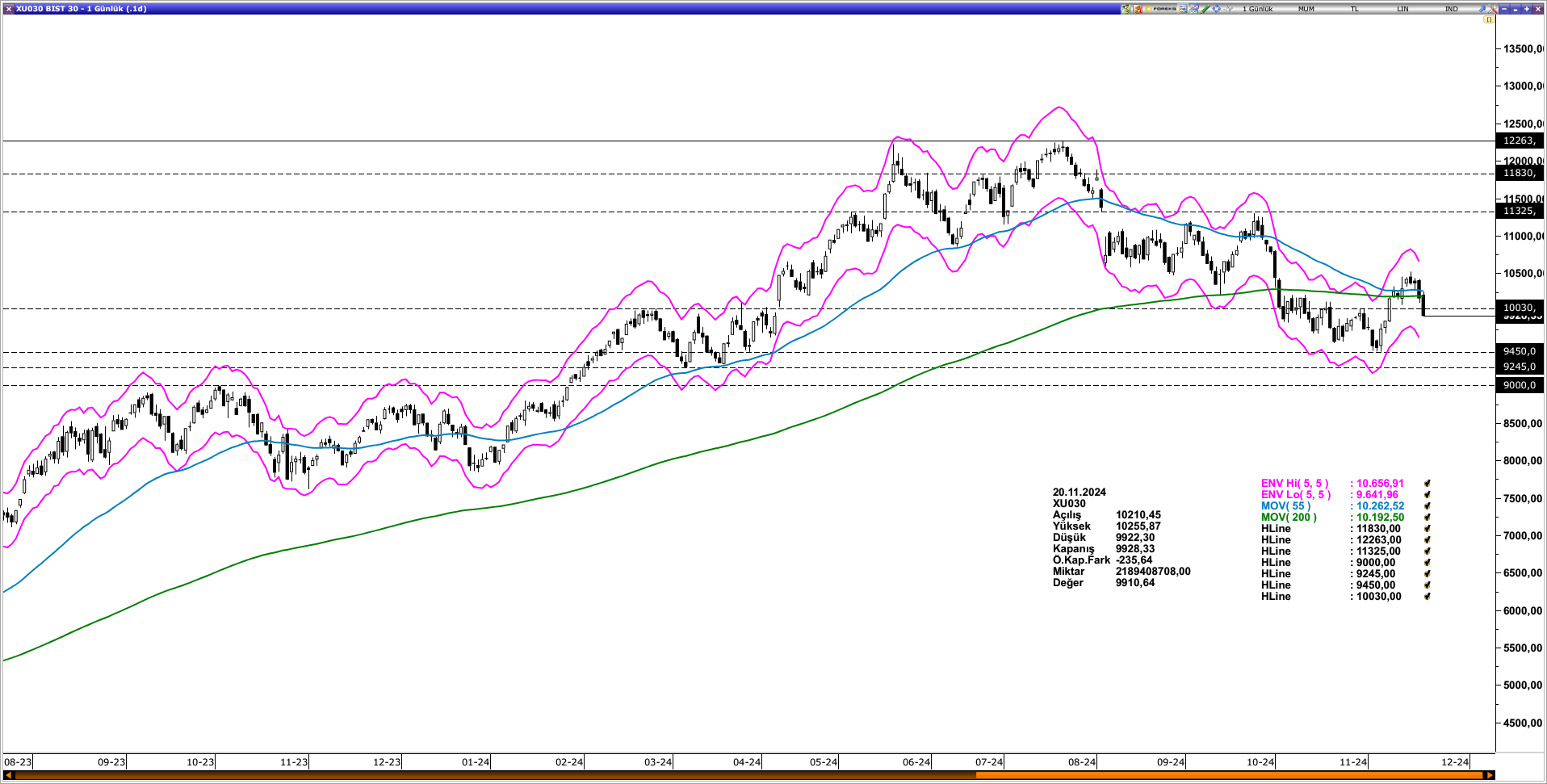Open the IND indicator dropdown
This screenshot has width=1547, height=784.
(x=1452, y=9)
